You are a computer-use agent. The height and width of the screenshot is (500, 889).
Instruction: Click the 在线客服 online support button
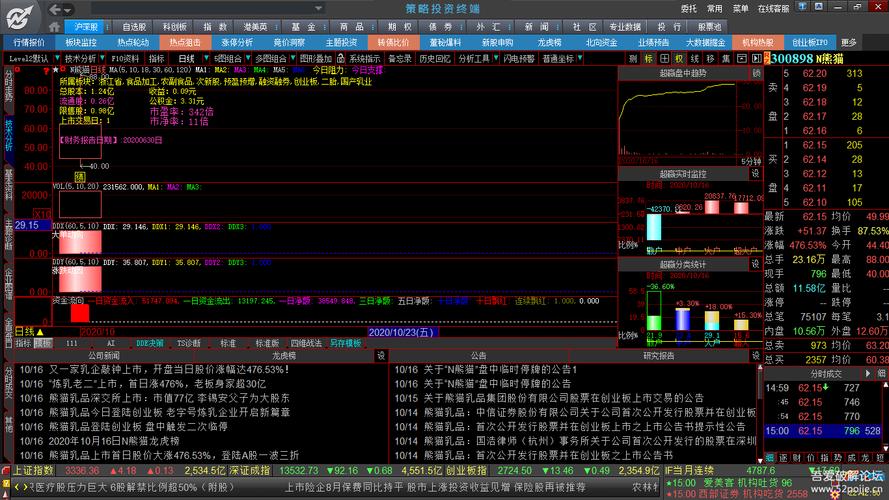(x=773, y=8)
